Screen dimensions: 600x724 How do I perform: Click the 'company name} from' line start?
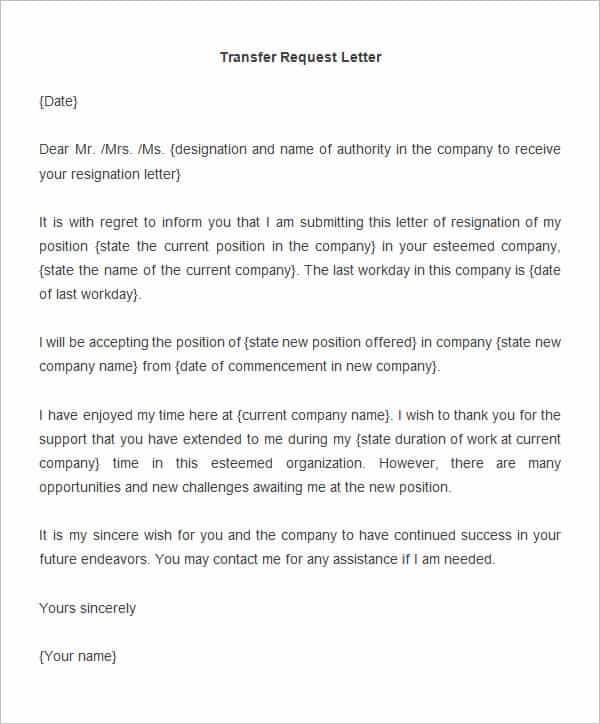[x=105, y=367]
